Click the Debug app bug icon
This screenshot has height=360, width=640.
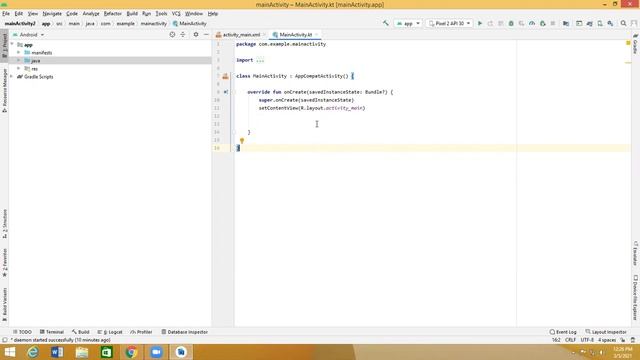(511, 24)
